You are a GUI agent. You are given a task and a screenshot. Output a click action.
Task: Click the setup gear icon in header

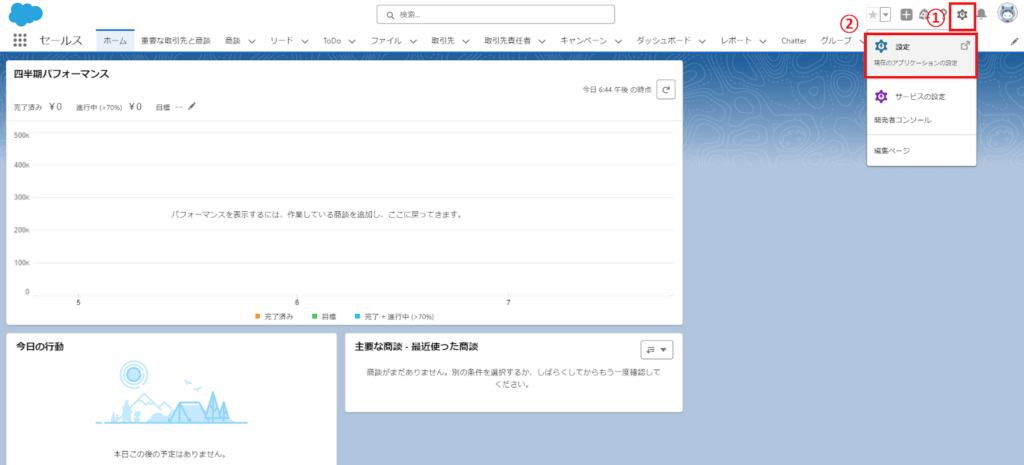click(961, 15)
